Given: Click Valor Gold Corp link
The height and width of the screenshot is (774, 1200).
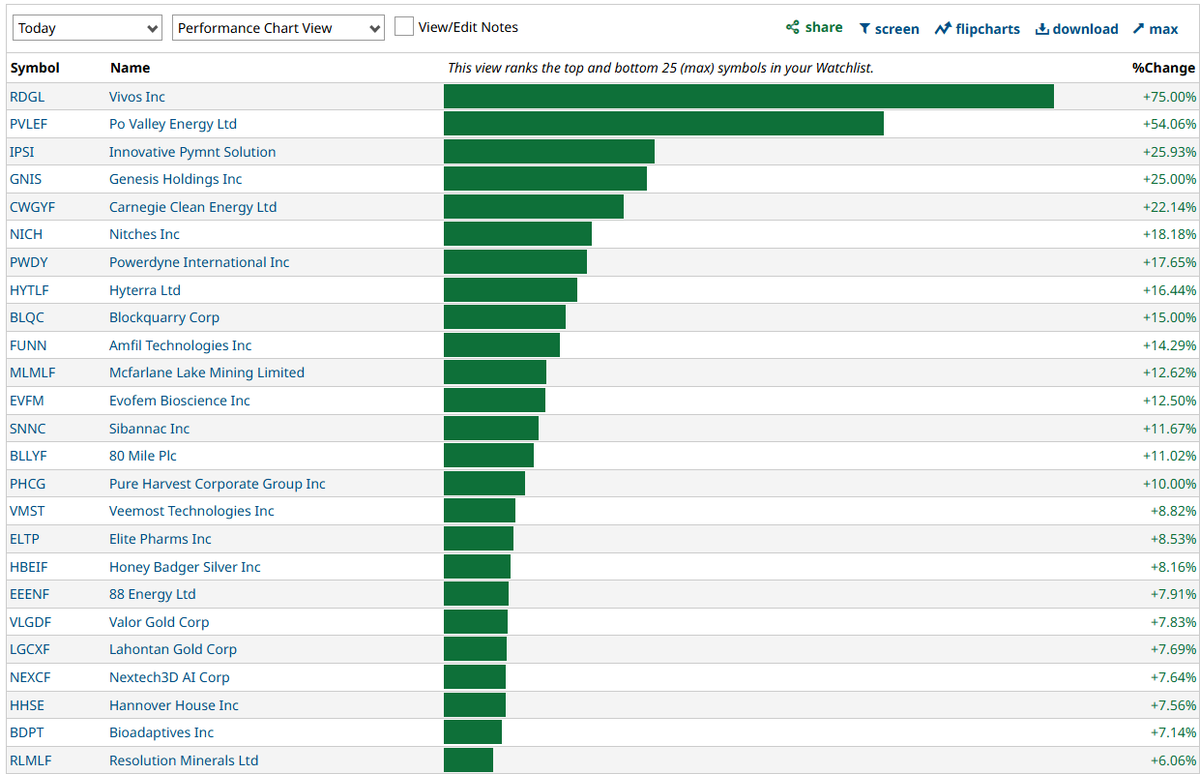Looking at the screenshot, I should (159, 621).
